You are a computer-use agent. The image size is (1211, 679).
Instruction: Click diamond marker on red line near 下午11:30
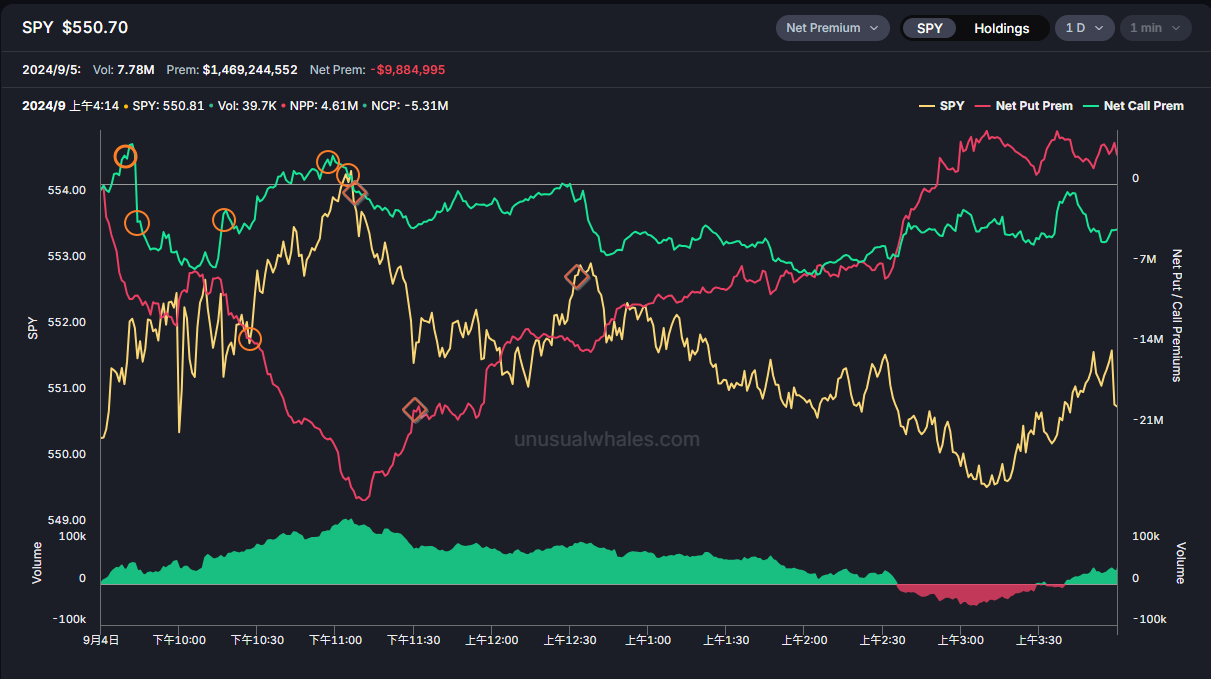coord(415,409)
